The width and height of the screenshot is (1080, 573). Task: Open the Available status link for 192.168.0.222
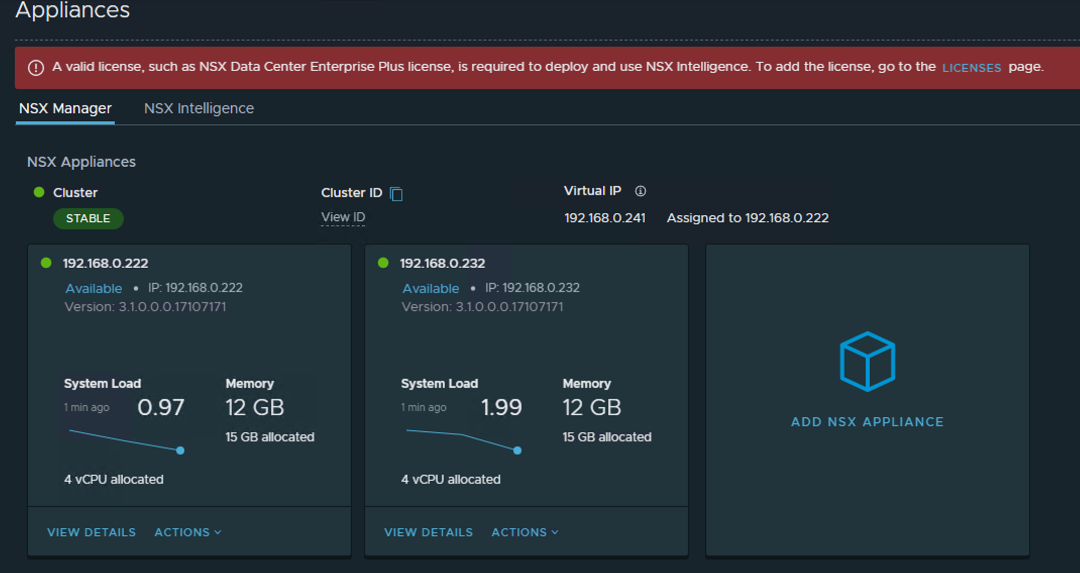tap(94, 288)
